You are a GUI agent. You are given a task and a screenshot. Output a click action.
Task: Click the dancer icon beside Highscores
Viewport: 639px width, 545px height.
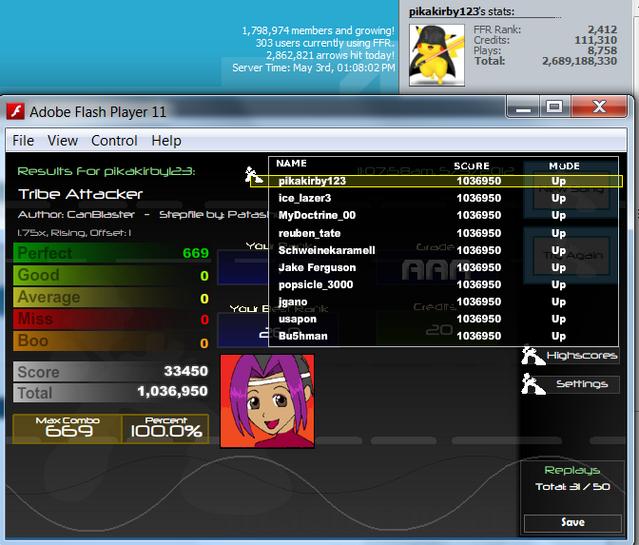pyautogui.click(x=532, y=355)
